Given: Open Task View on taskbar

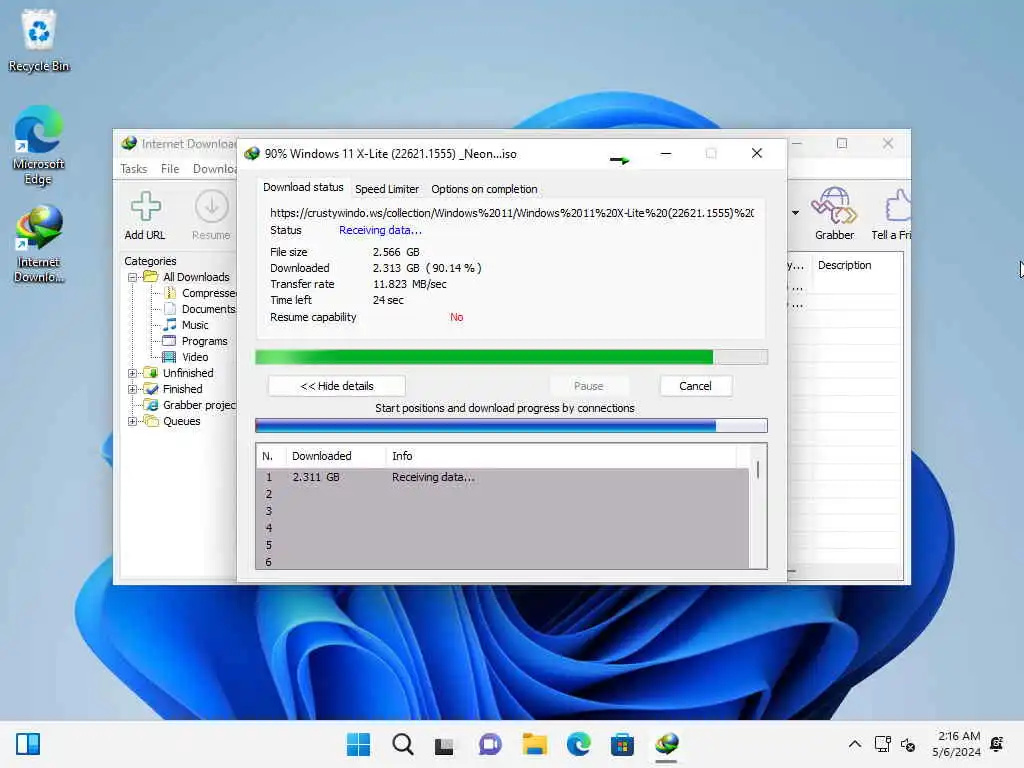Looking at the screenshot, I should [445, 744].
